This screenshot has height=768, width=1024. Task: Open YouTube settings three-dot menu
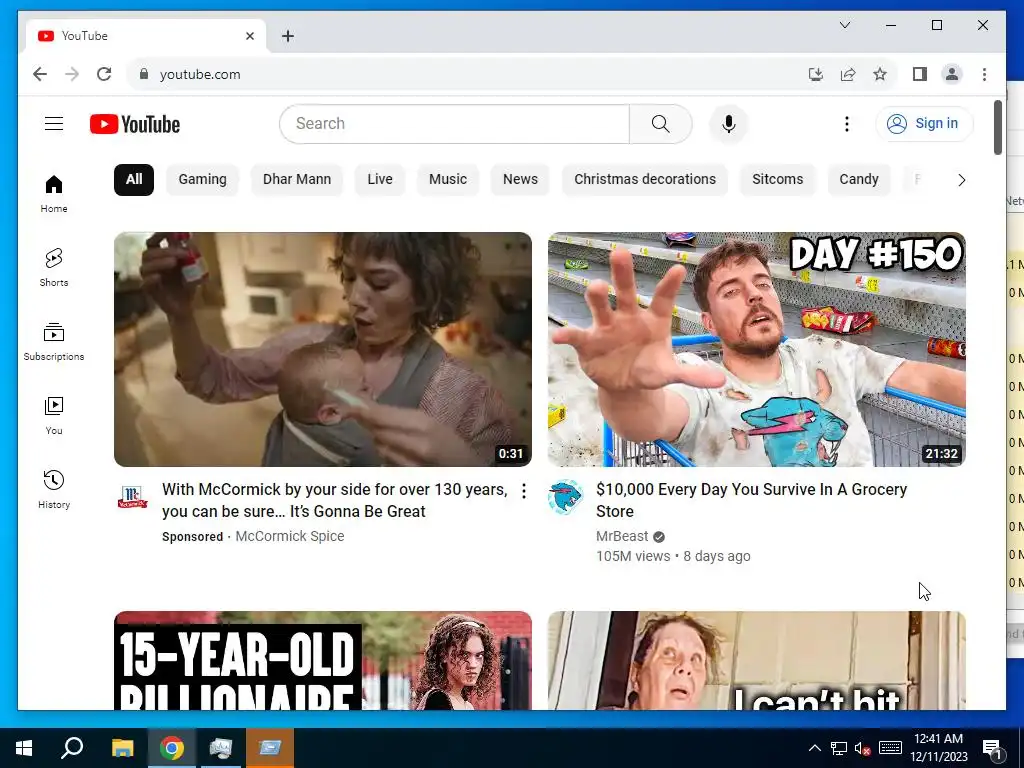click(x=846, y=124)
